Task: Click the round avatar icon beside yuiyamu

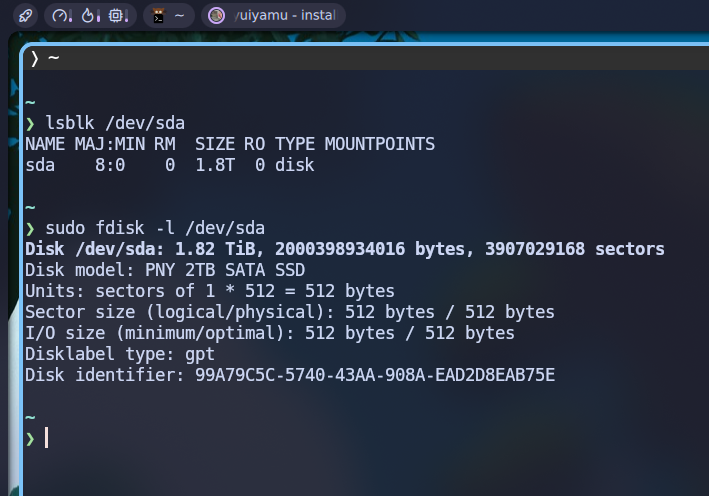Action: 216,16
